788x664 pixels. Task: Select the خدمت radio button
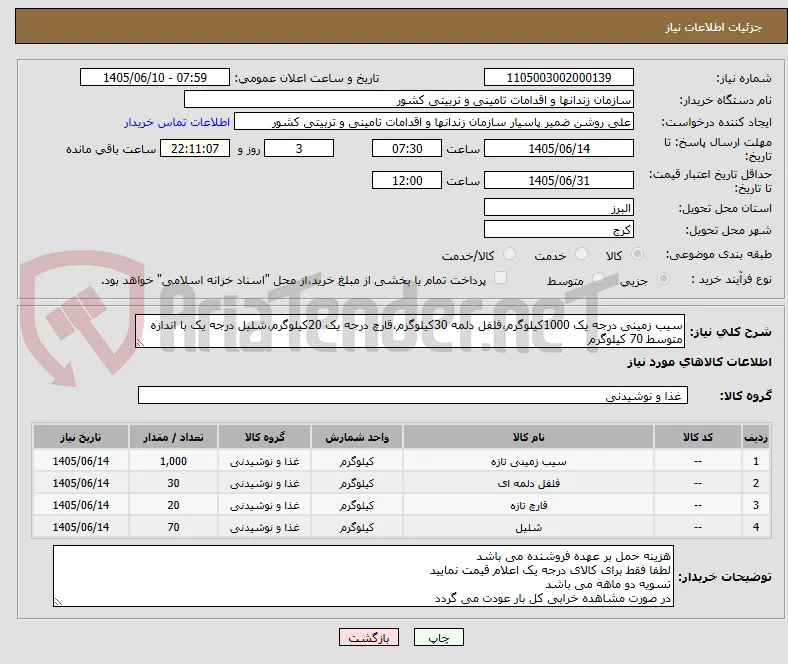[x=581, y=254]
